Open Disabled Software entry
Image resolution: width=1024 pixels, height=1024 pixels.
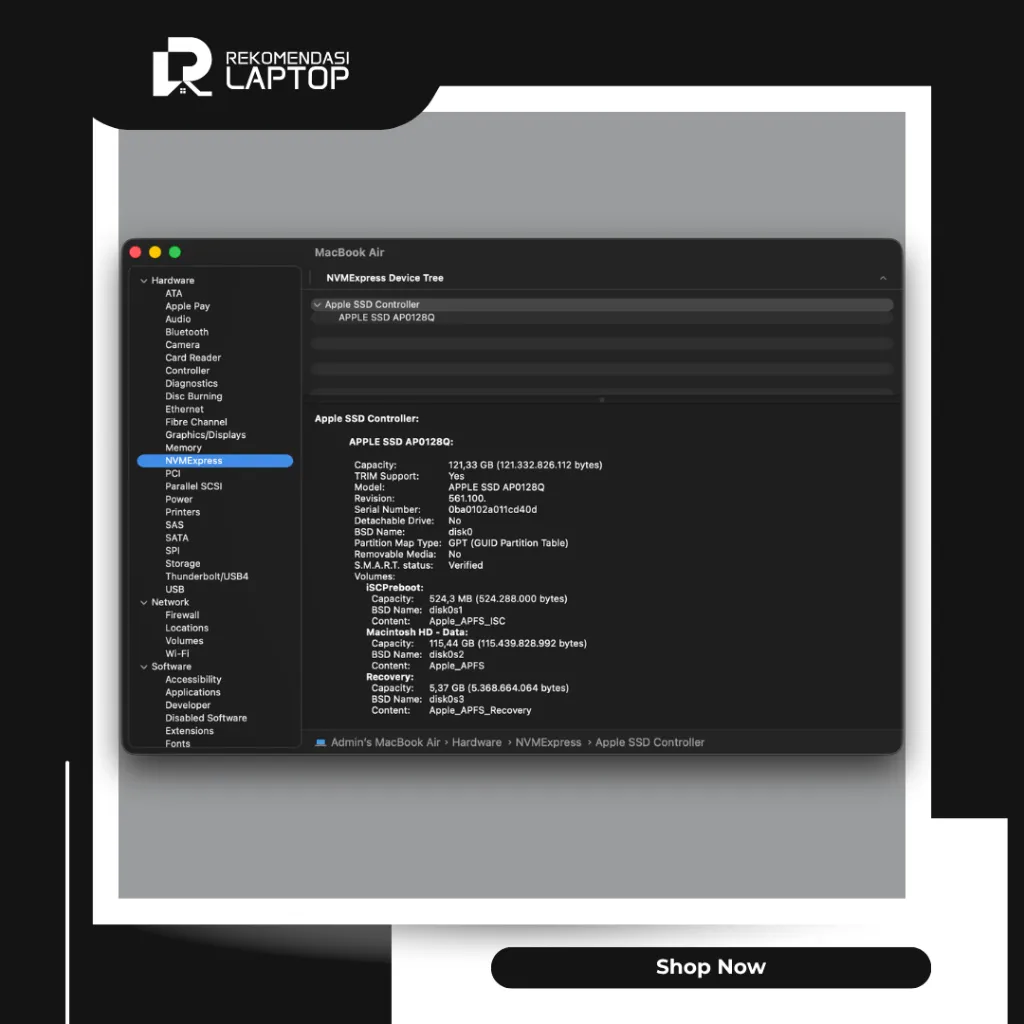click(206, 718)
